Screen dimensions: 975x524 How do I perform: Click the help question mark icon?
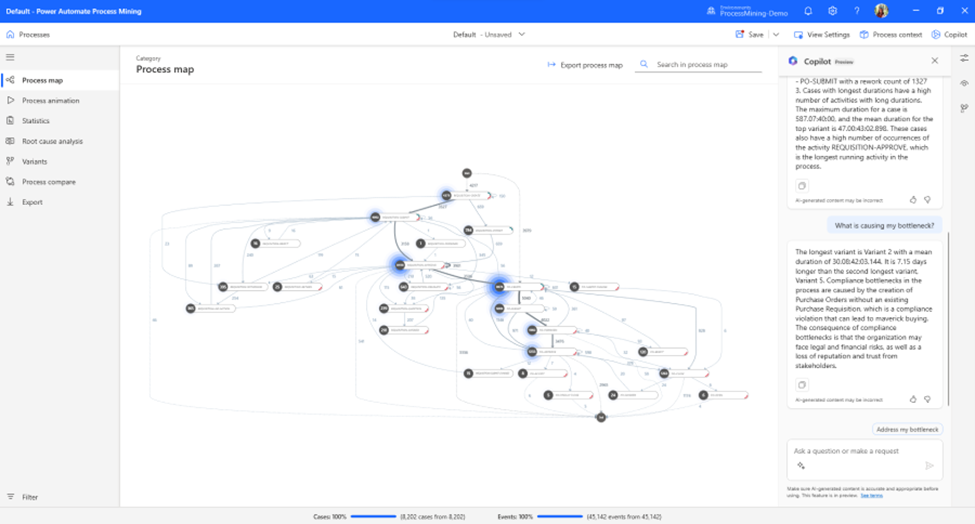[x=856, y=10]
